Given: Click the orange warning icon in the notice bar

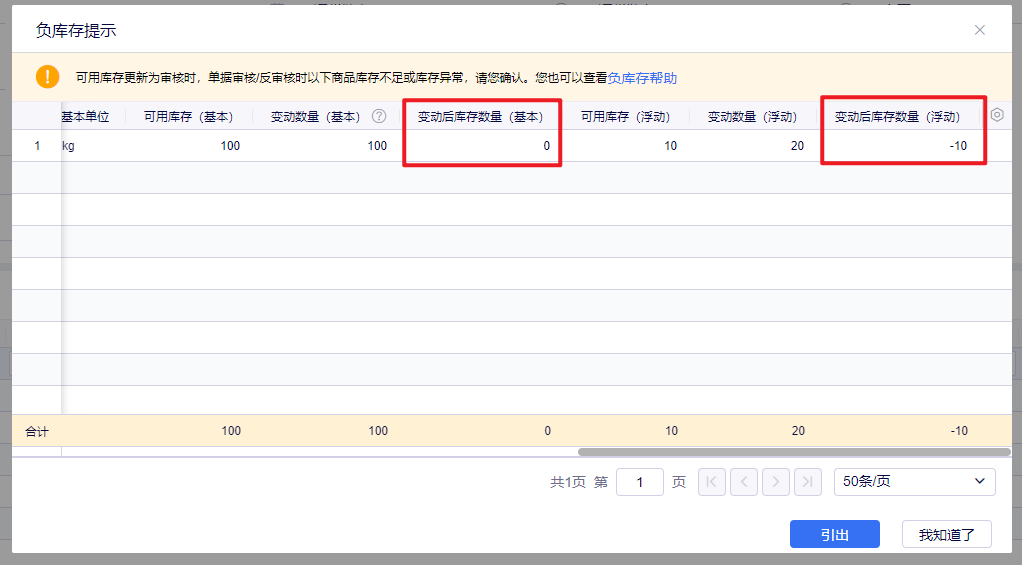Looking at the screenshot, I should click(47, 77).
